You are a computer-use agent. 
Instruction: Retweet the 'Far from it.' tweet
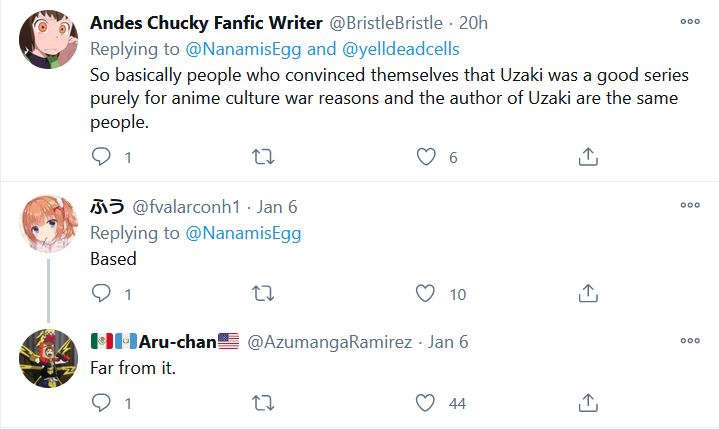point(263,403)
